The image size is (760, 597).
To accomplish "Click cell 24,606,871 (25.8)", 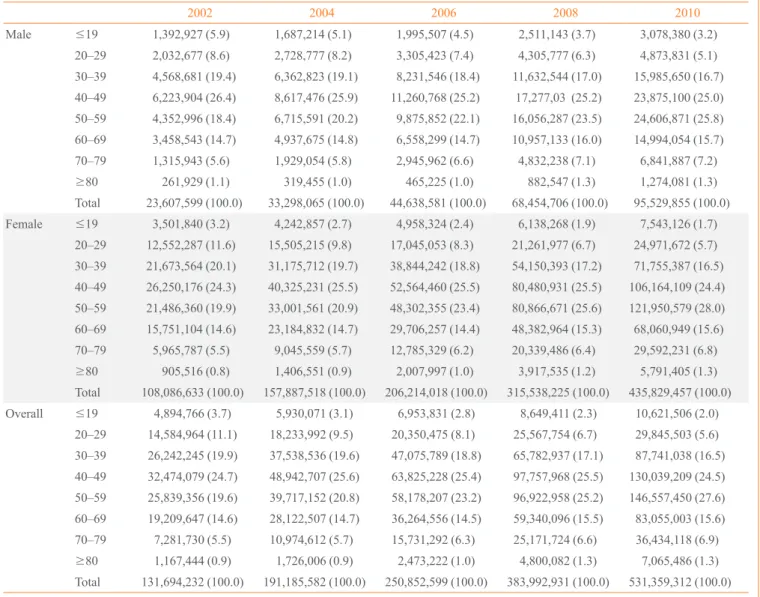I will pos(679,119).
